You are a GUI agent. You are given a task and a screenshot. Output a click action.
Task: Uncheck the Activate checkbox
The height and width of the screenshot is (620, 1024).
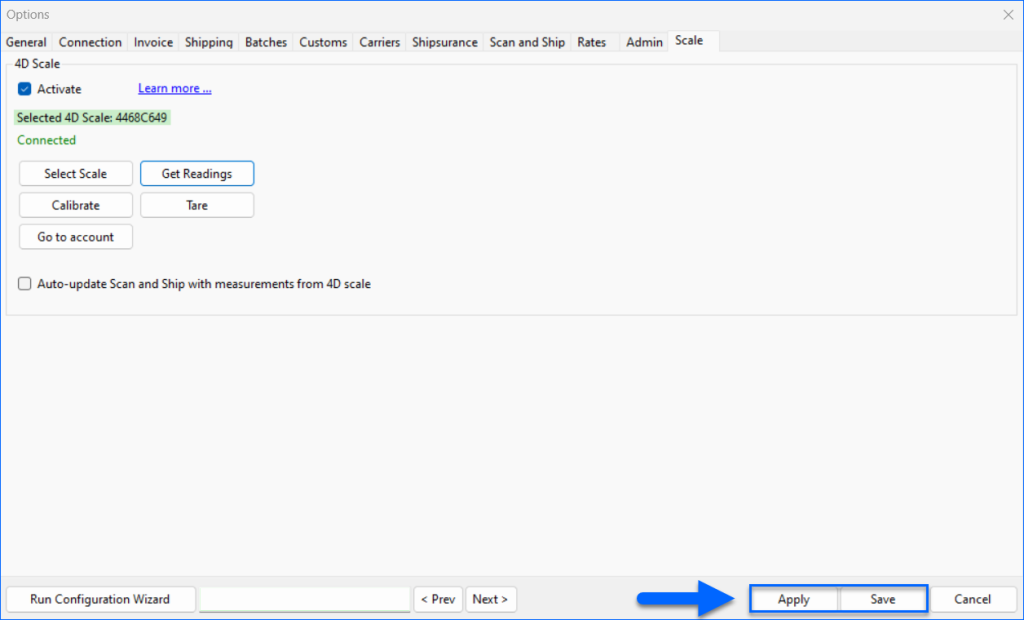pos(24,88)
